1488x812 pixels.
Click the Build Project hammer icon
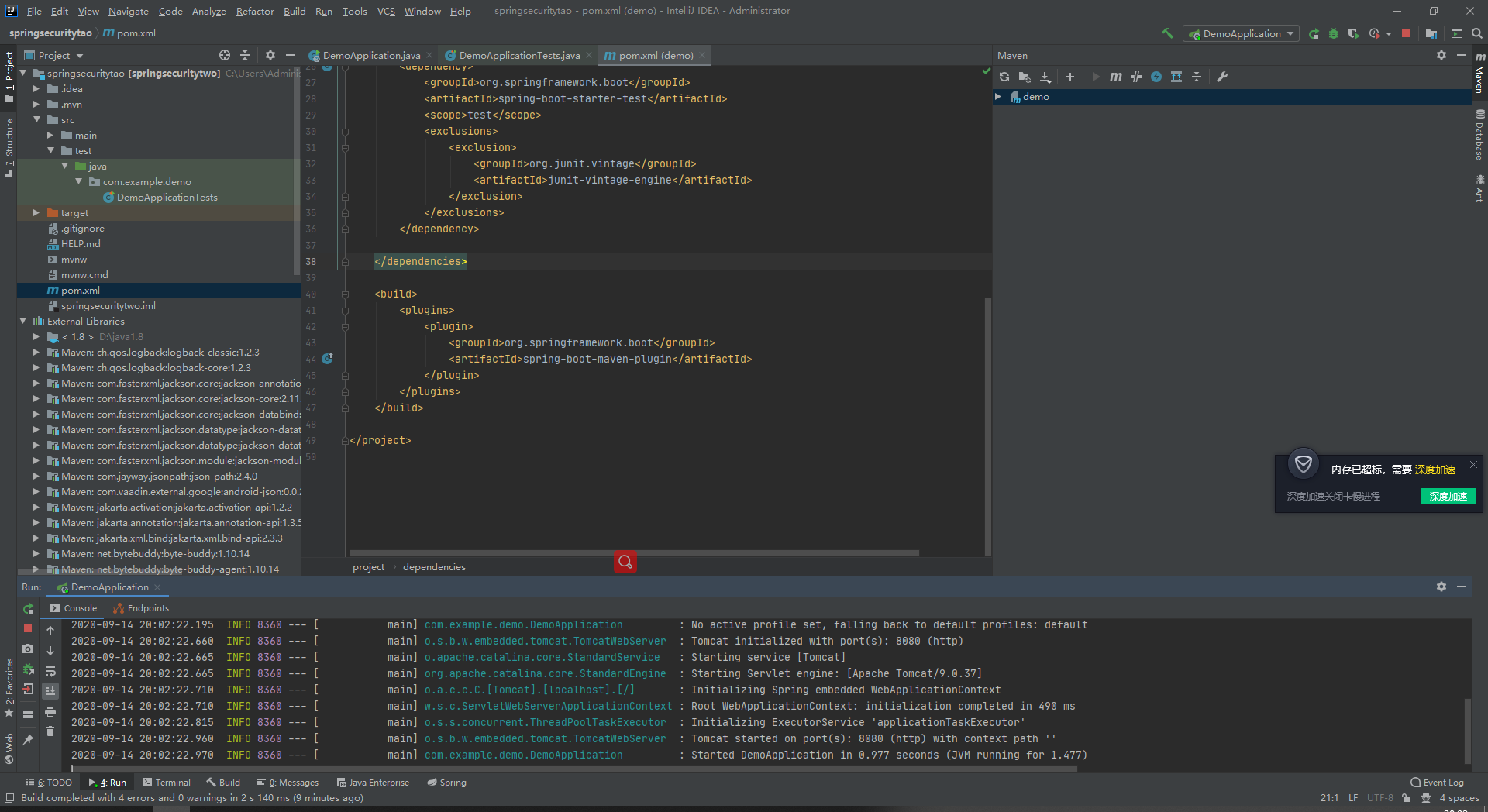[x=1167, y=33]
